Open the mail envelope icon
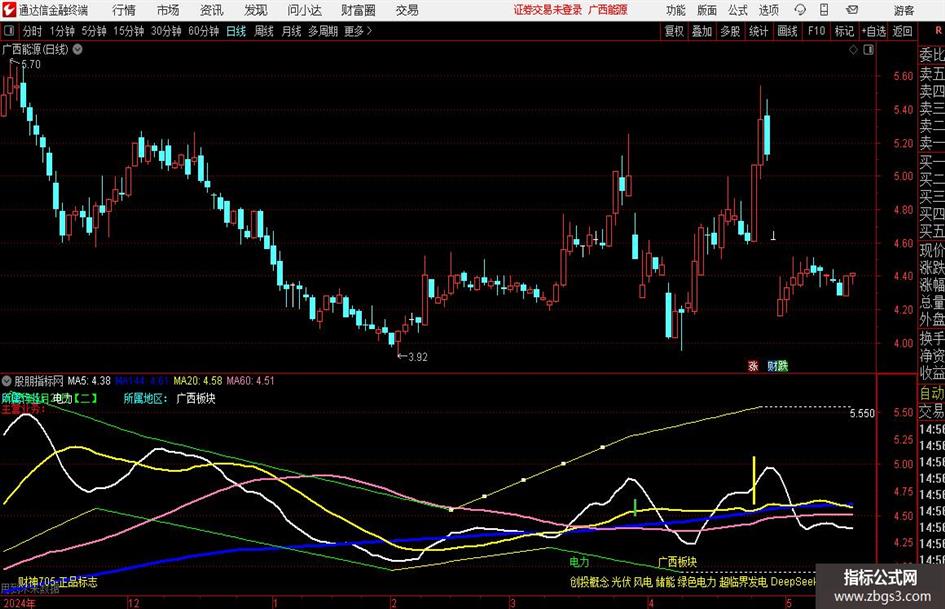Viewport: 945px width, 609px height. coord(852,10)
